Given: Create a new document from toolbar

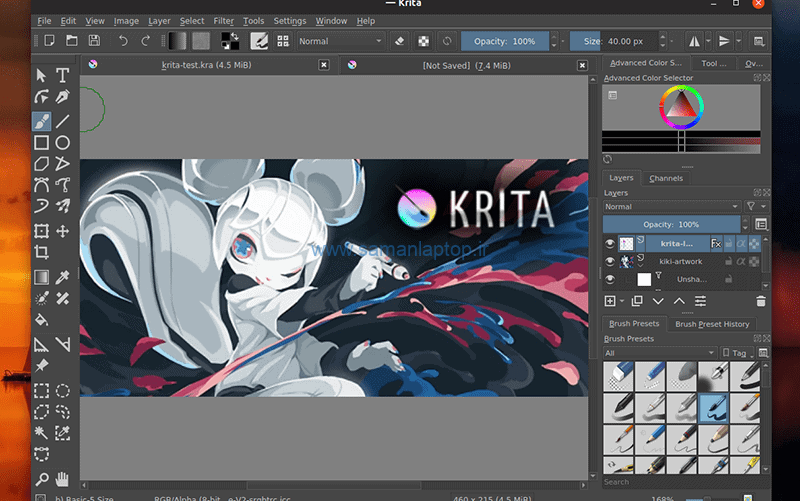Looking at the screenshot, I should point(49,41).
